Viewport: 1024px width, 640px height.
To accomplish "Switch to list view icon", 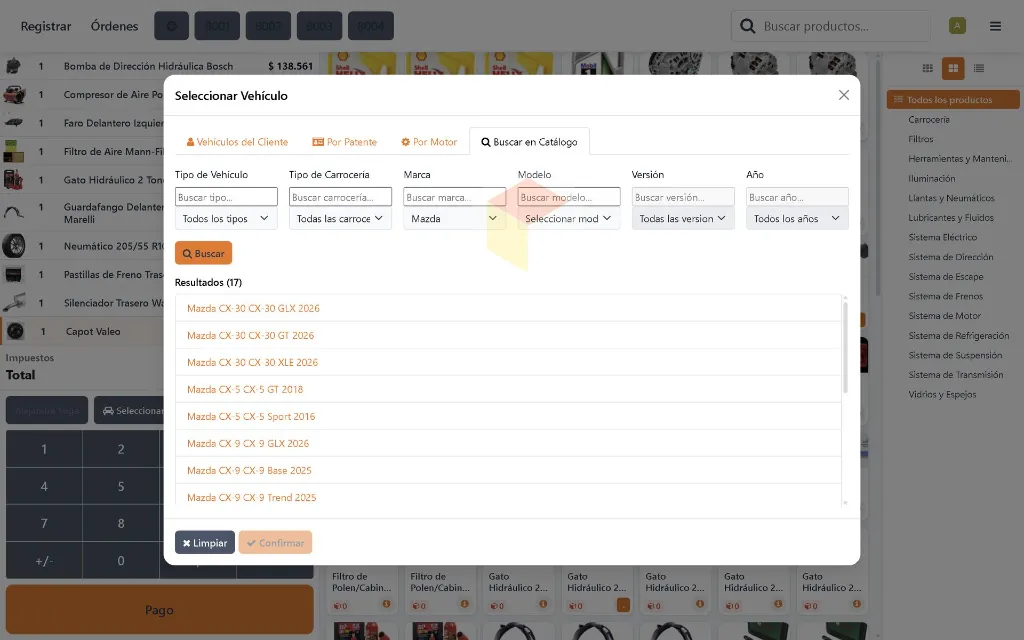I will (978, 68).
